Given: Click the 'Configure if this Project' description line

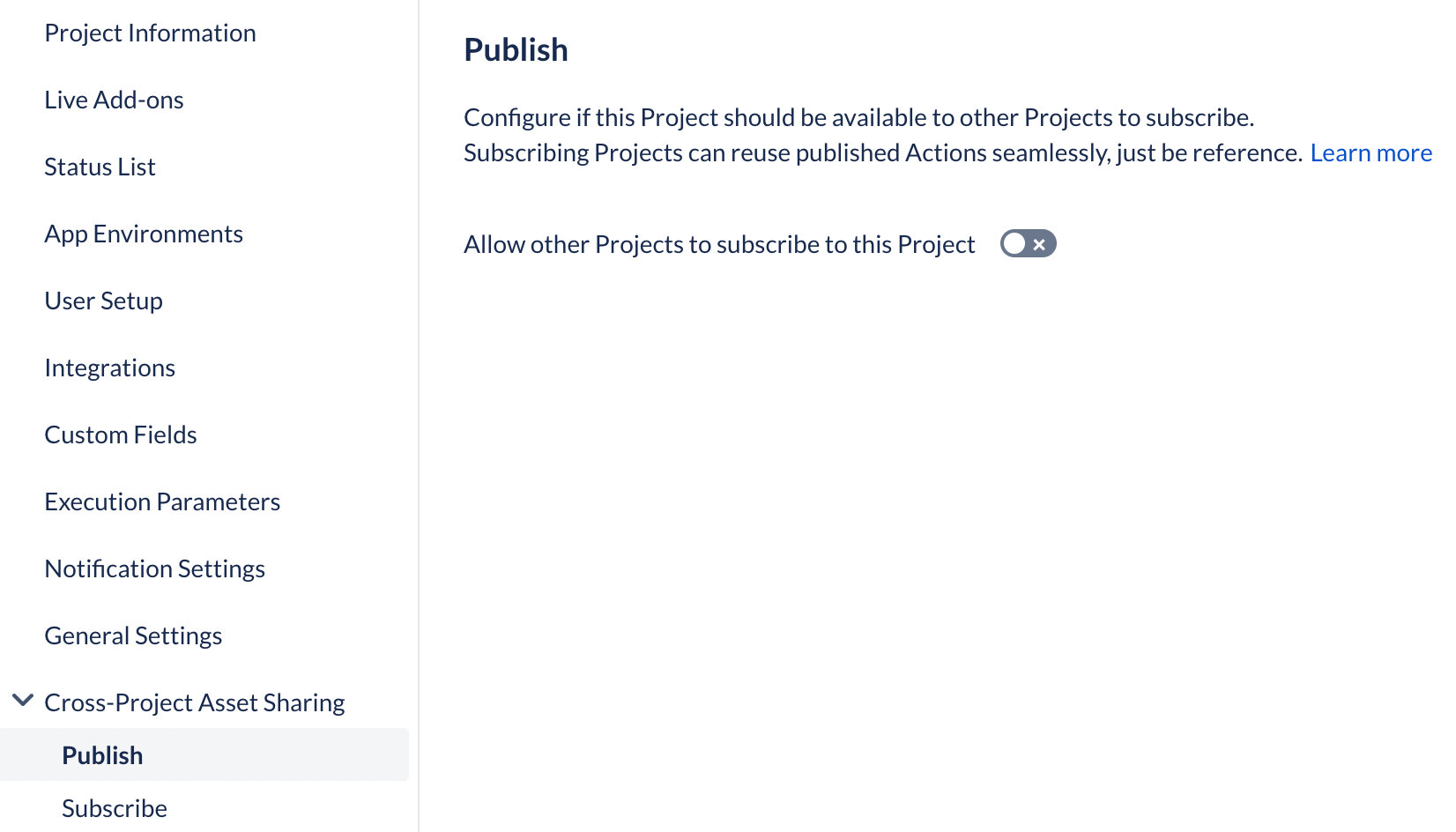Looking at the screenshot, I should (858, 118).
